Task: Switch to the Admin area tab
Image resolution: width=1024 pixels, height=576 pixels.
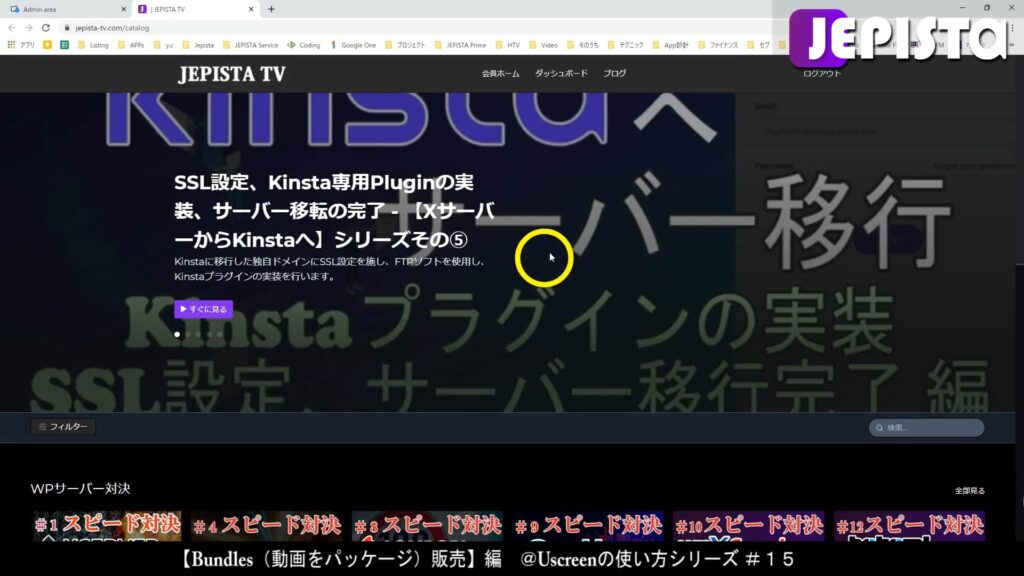Action: [x=67, y=9]
